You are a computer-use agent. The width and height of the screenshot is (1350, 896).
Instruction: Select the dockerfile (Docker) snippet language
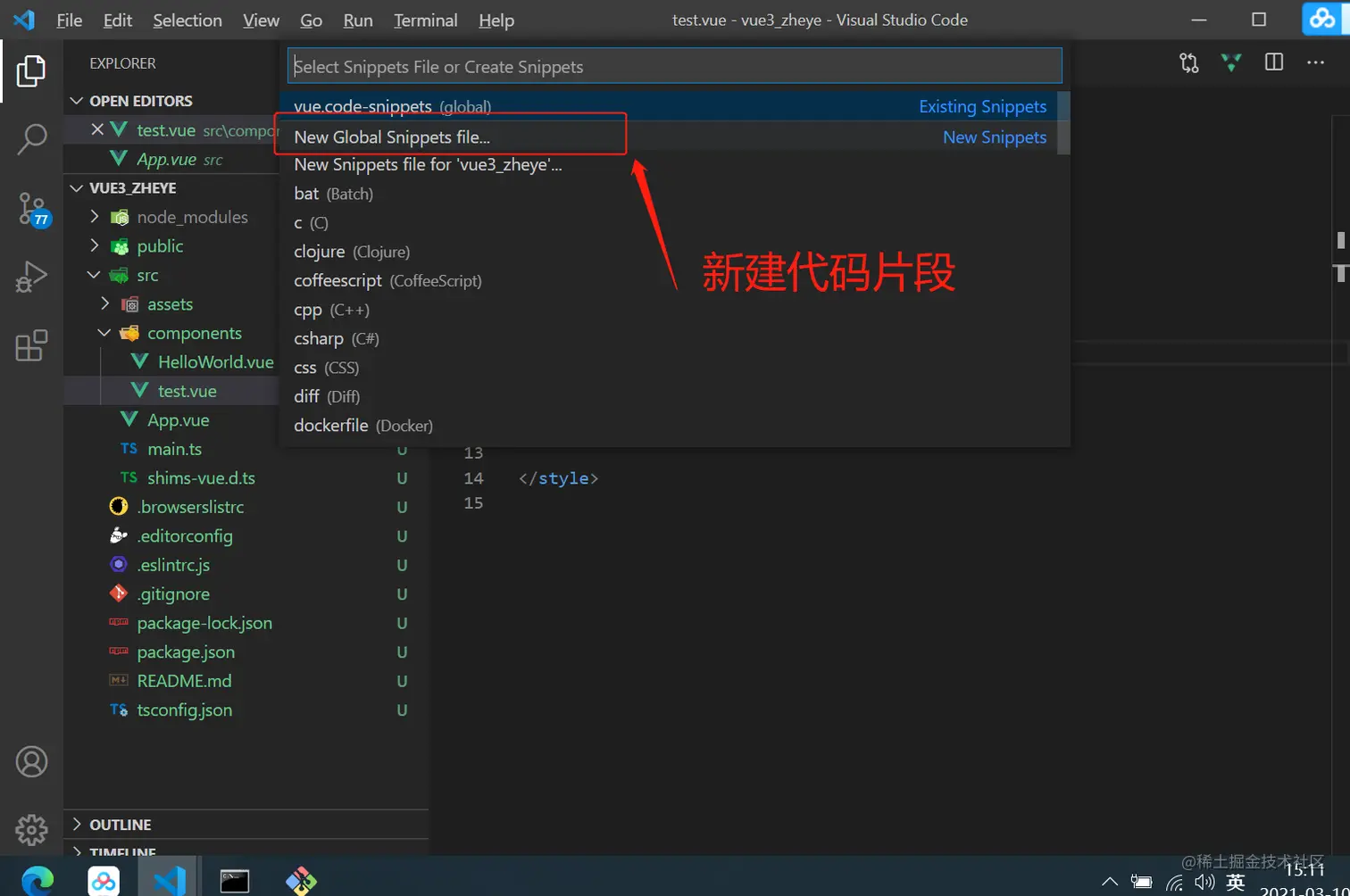669,426
